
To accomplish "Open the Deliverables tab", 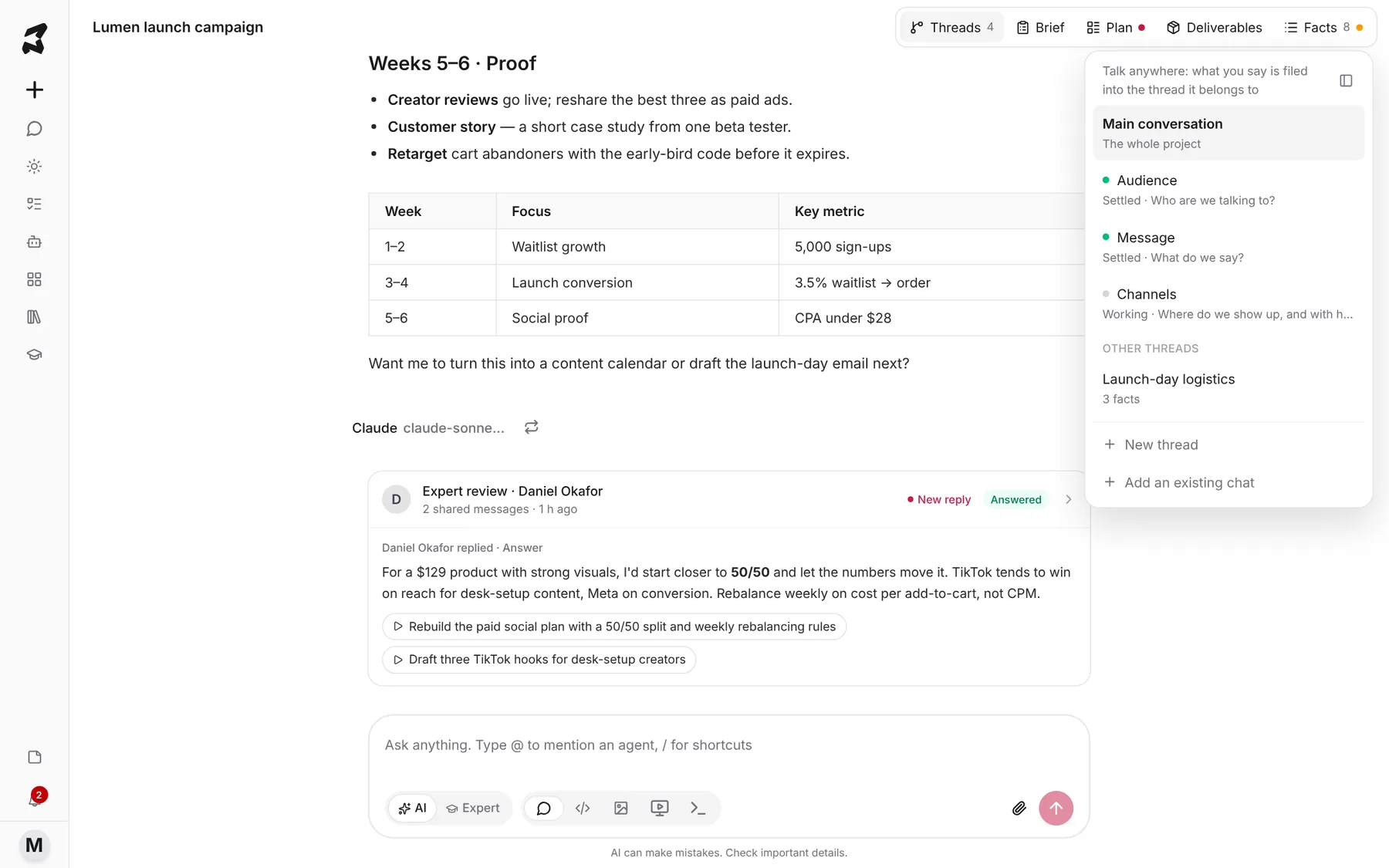I will click(1214, 28).
